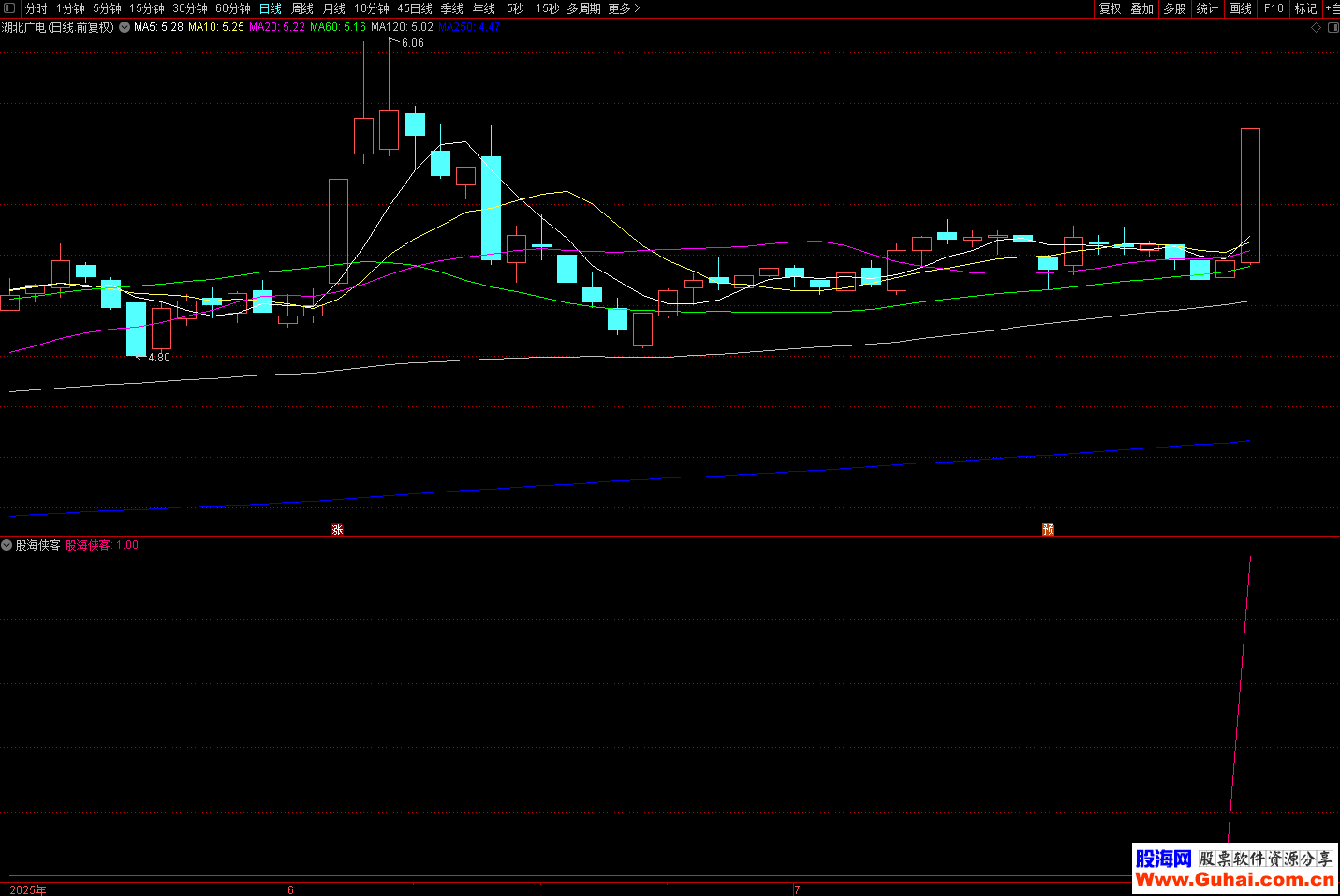Click the MA120: 5.02 label
Image resolution: width=1340 pixels, height=896 pixels.
(402, 27)
